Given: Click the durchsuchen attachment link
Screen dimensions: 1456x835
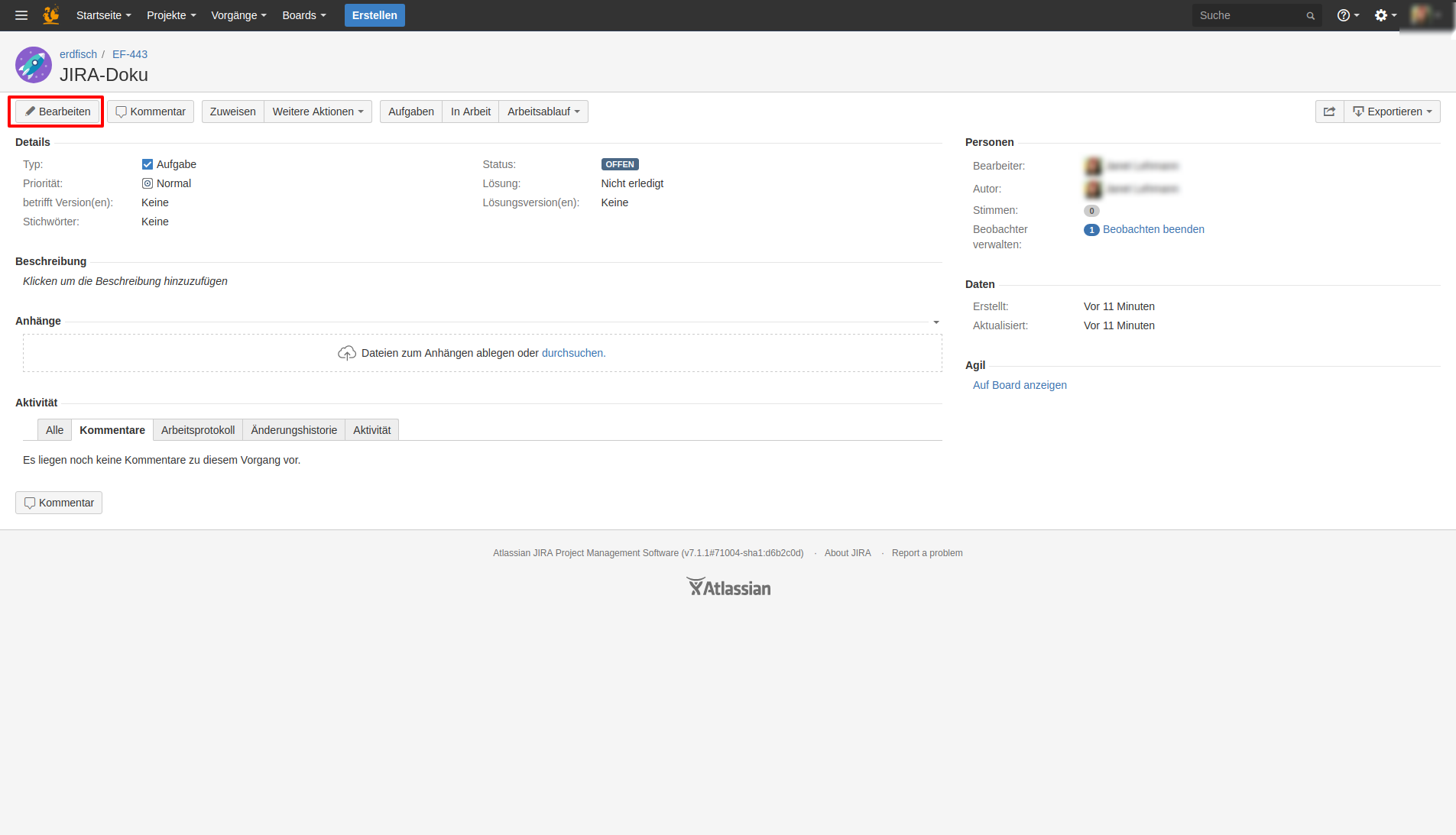Looking at the screenshot, I should [x=573, y=353].
